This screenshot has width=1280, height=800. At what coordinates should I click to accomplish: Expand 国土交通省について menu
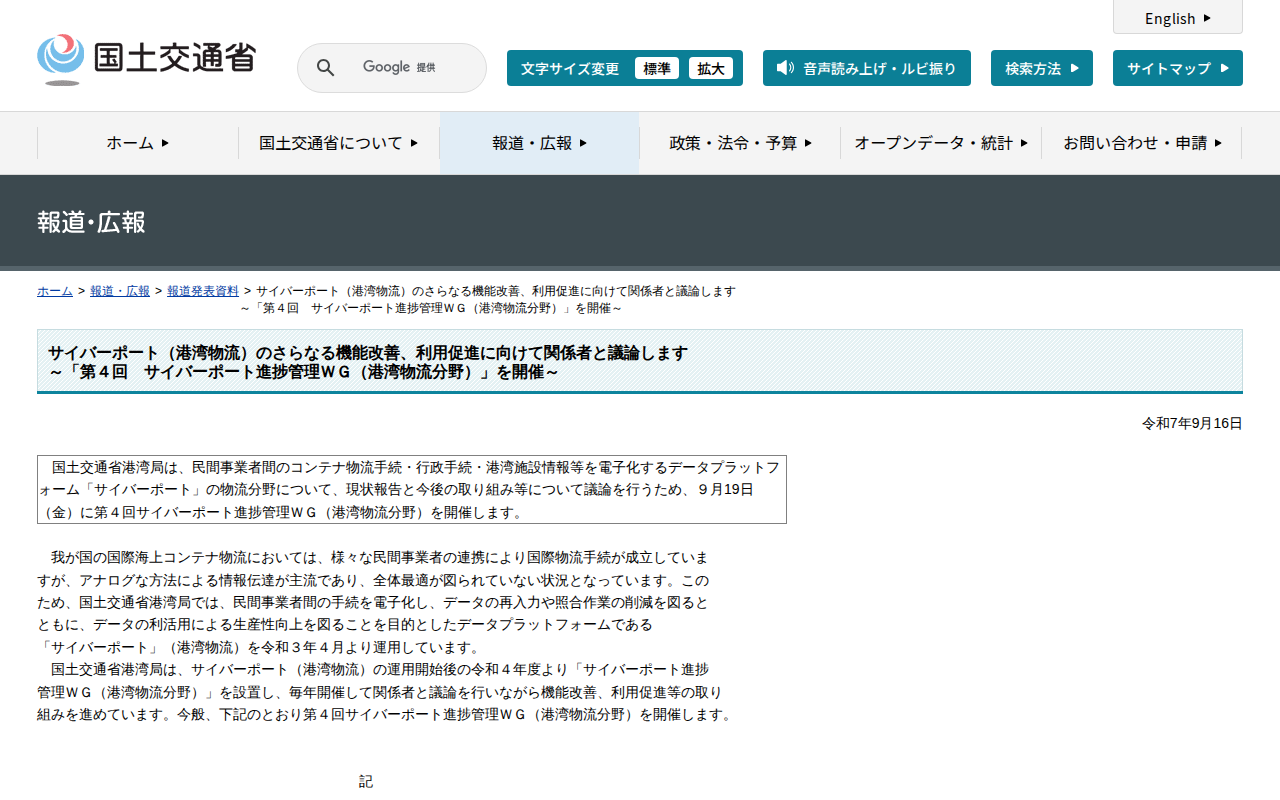click(338, 143)
